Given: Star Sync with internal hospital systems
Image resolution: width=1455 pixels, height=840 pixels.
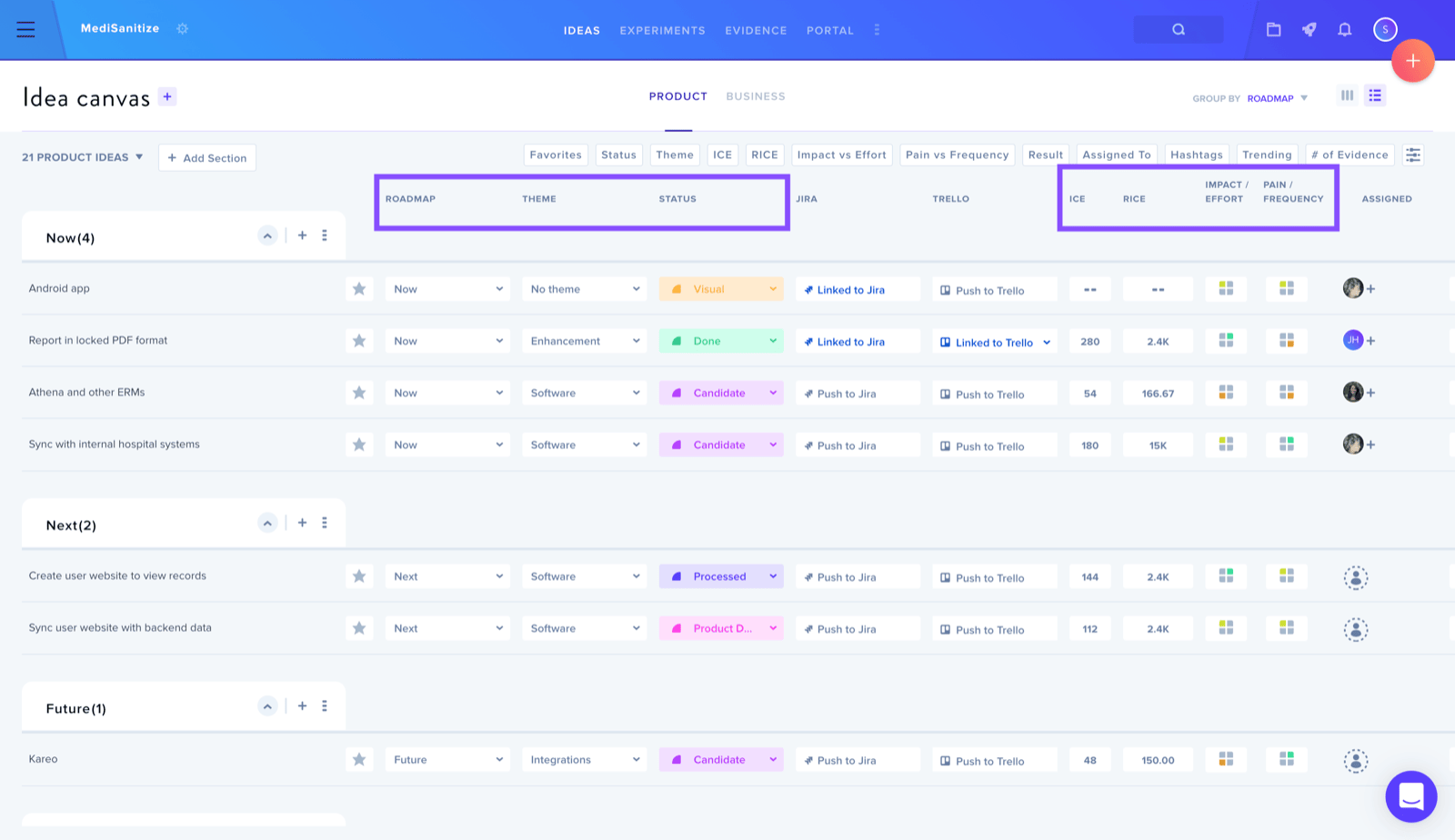Looking at the screenshot, I should (x=359, y=445).
